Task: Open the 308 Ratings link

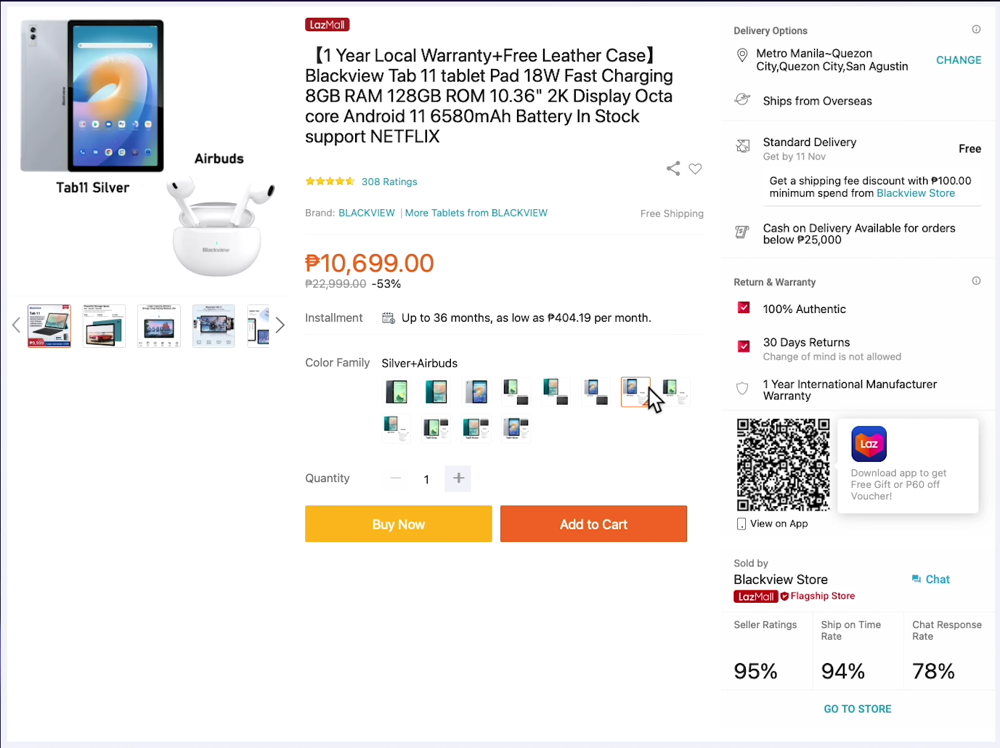Action: pos(389,182)
